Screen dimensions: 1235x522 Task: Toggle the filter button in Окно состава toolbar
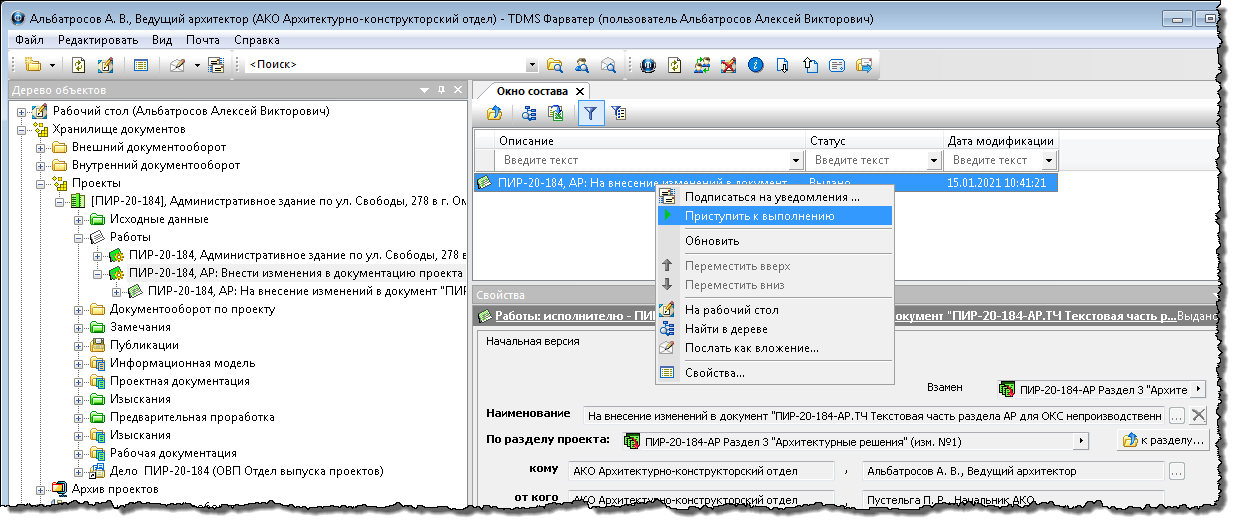(591, 113)
